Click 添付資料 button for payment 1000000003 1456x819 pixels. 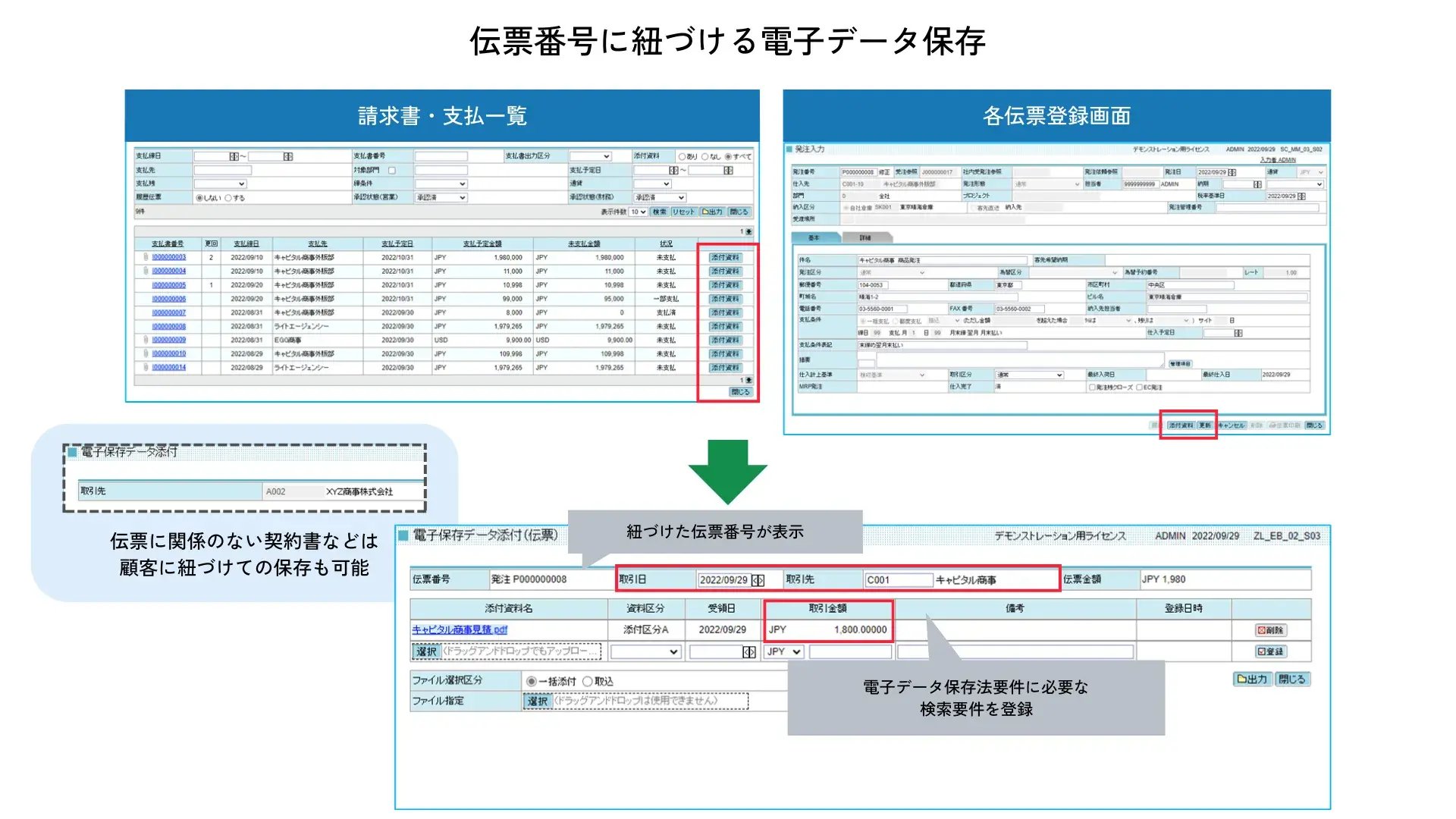pos(725,258)
